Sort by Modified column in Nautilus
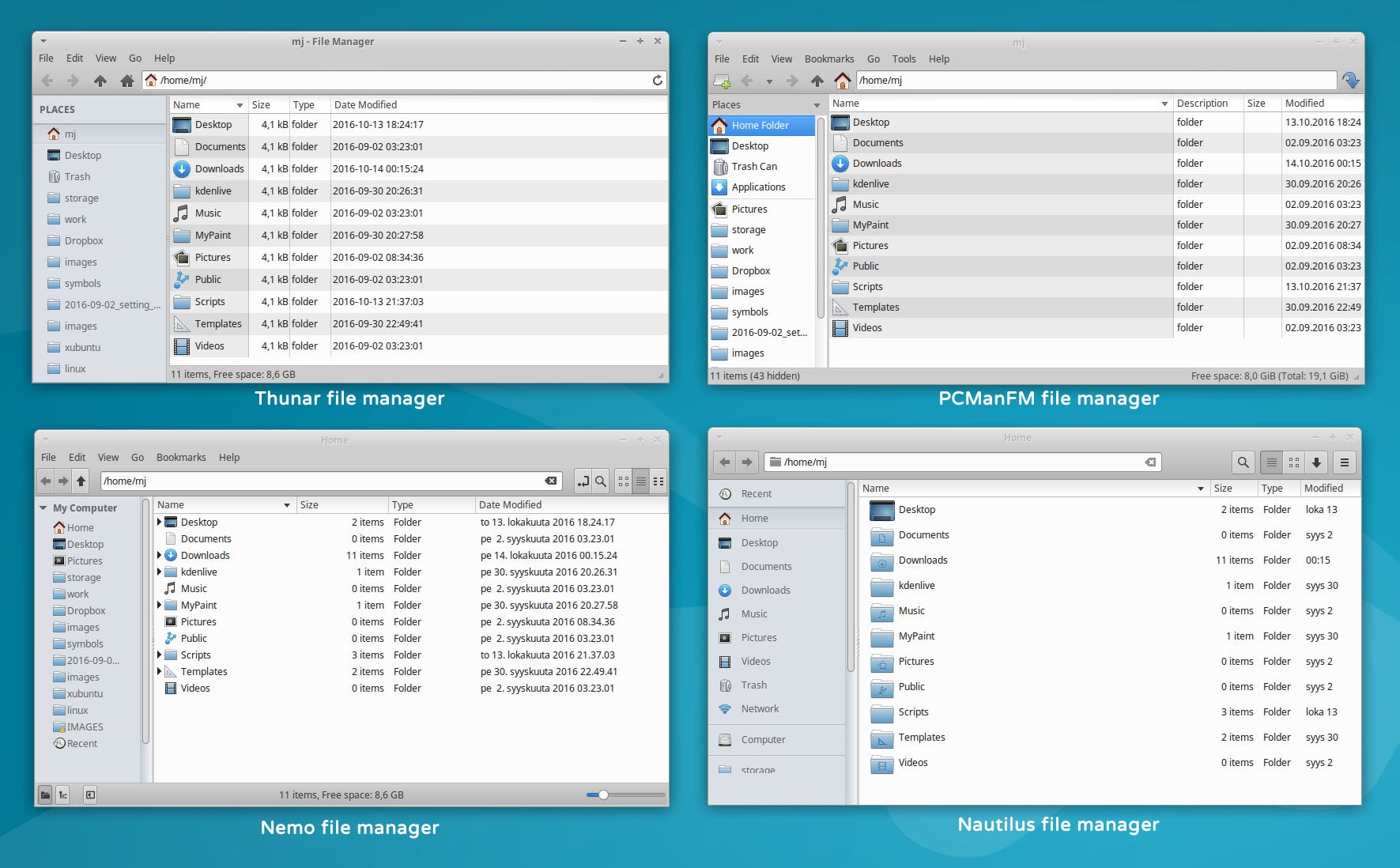The image size is (1400, 868). click(1330, 488)
